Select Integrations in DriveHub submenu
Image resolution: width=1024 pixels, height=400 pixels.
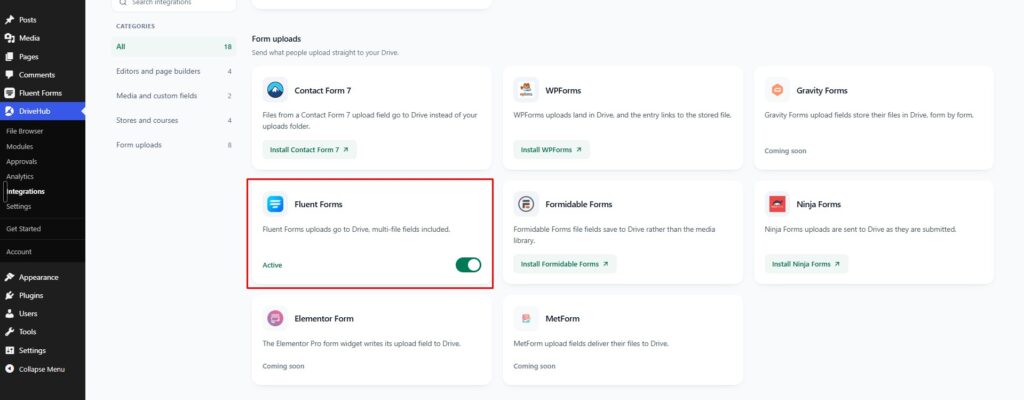pos(25,192)
